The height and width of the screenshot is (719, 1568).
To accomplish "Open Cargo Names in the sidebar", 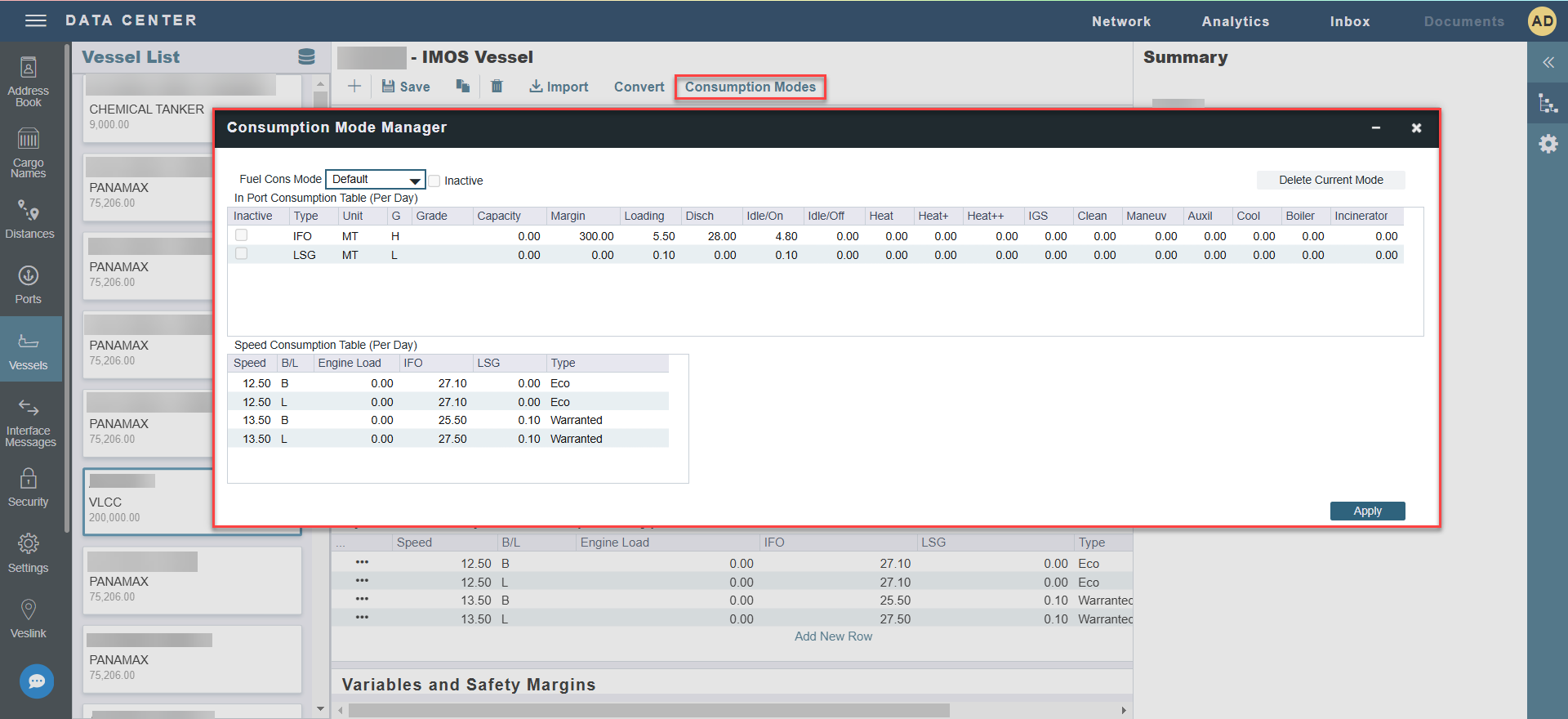I will (29, 152).
